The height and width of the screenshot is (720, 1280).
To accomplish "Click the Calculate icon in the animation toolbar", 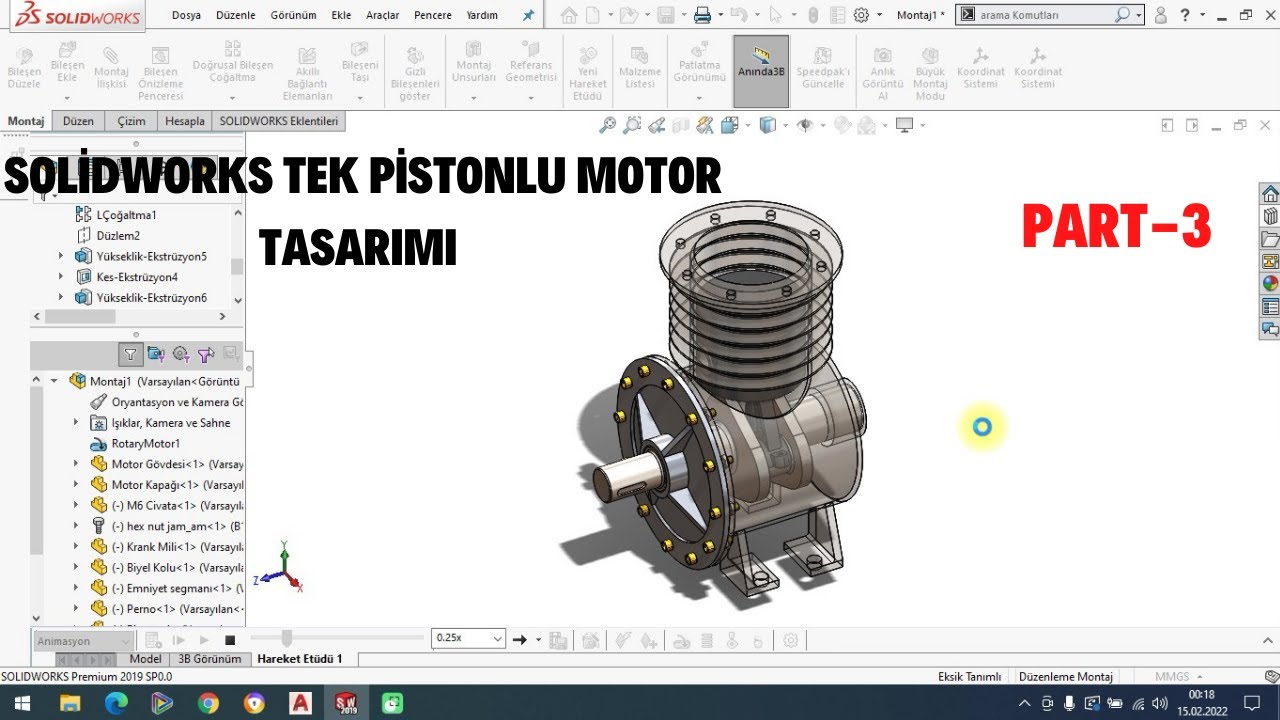I will [153, 640].
